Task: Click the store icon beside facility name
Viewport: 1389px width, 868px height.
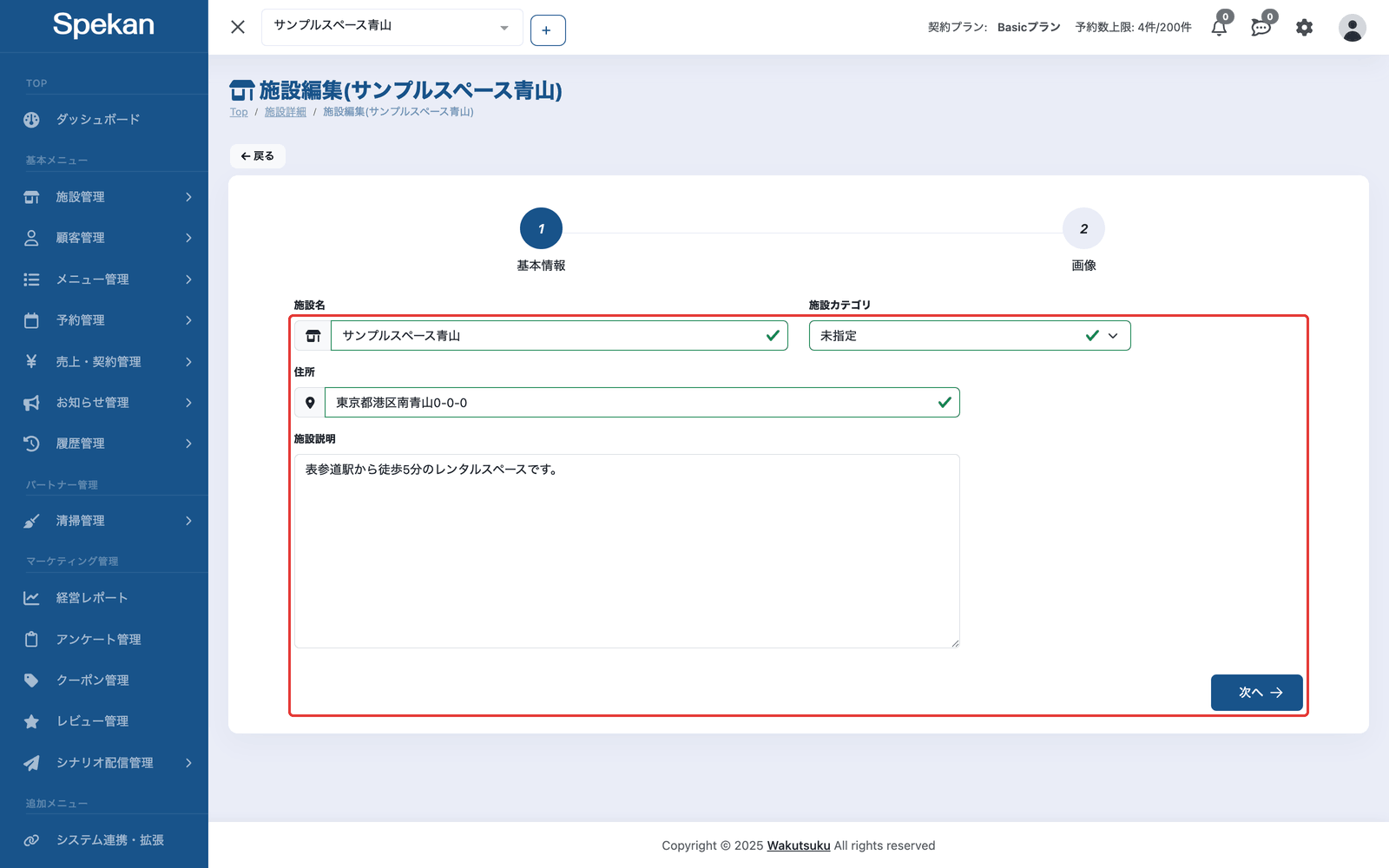Action: 313,336
